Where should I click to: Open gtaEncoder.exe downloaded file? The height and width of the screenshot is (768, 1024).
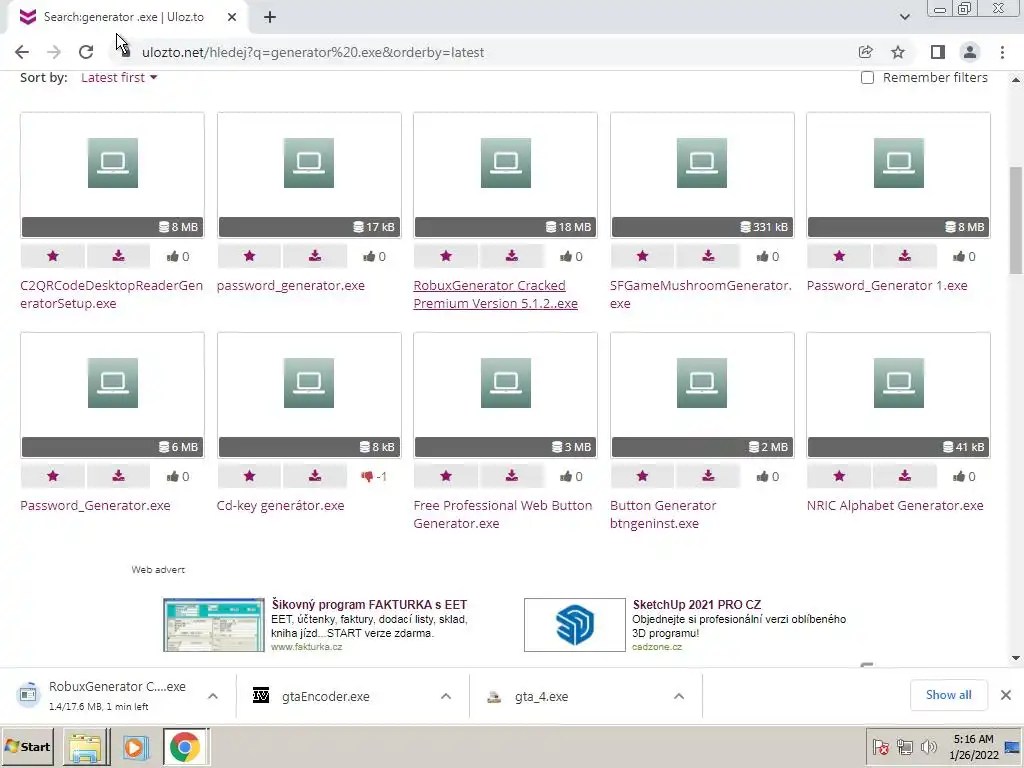(x=325, y=696)
